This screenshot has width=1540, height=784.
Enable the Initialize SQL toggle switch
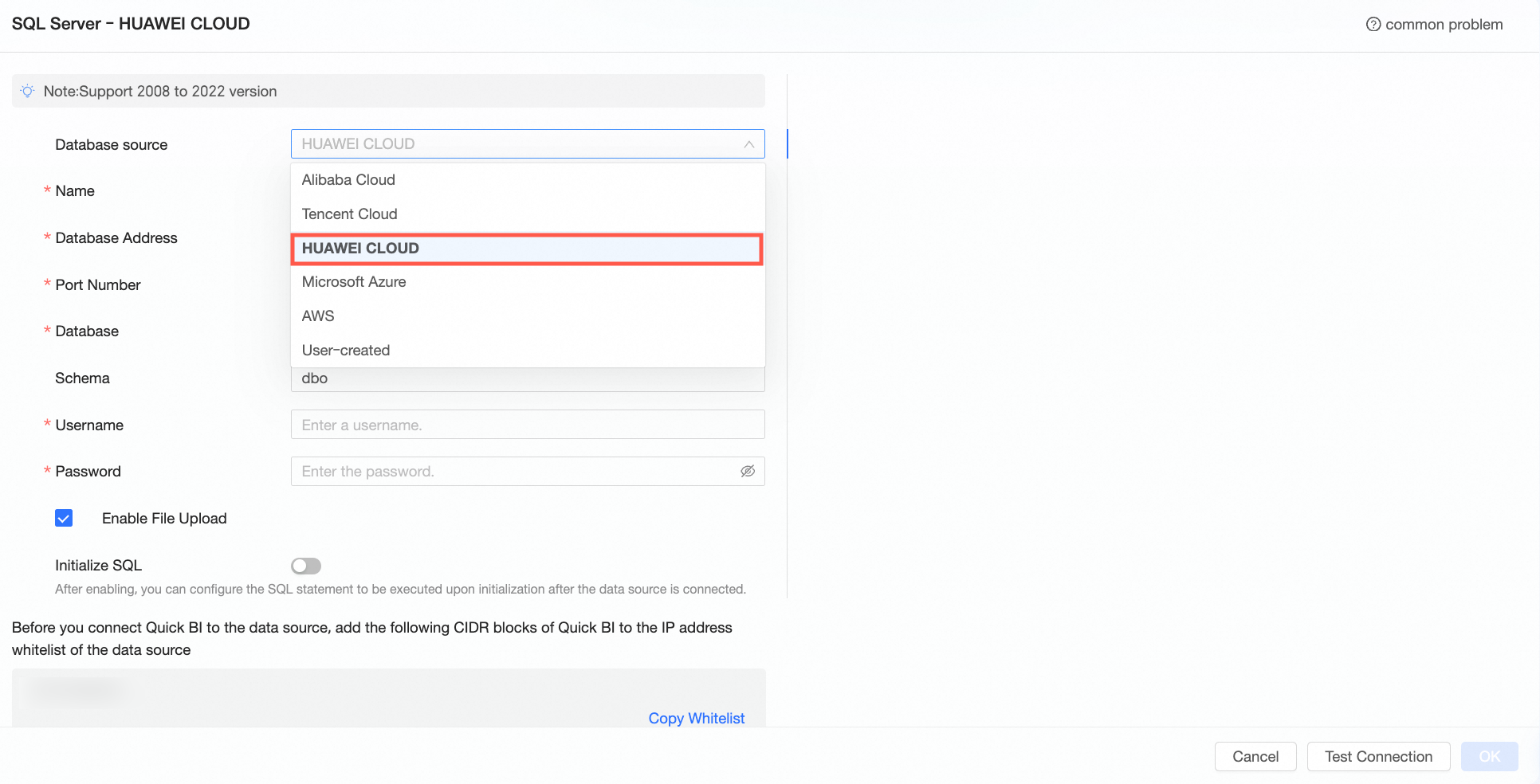point(306,566)
